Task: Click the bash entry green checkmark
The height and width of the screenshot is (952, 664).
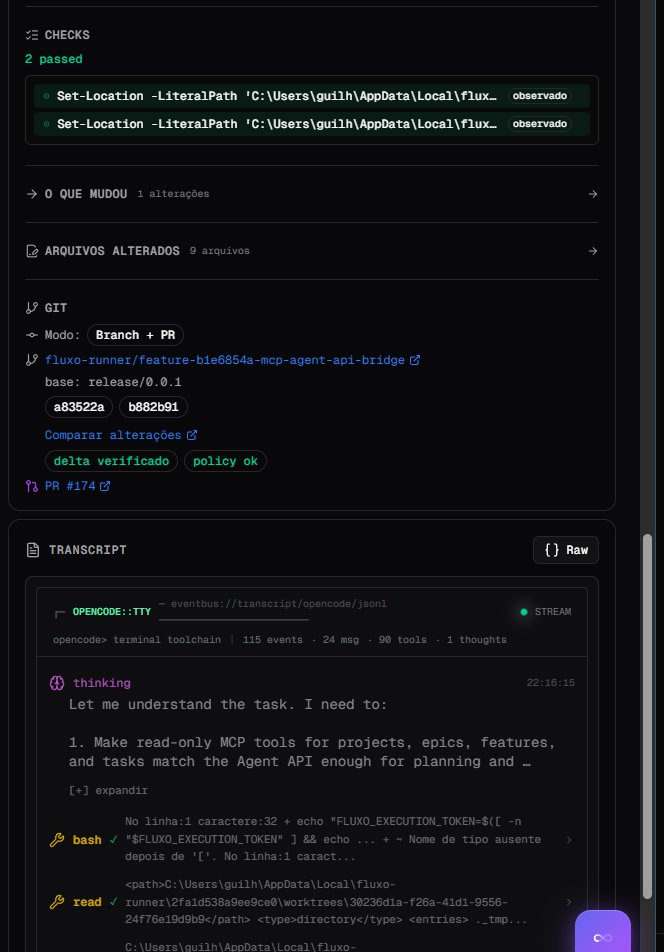Action: point(113,840)
